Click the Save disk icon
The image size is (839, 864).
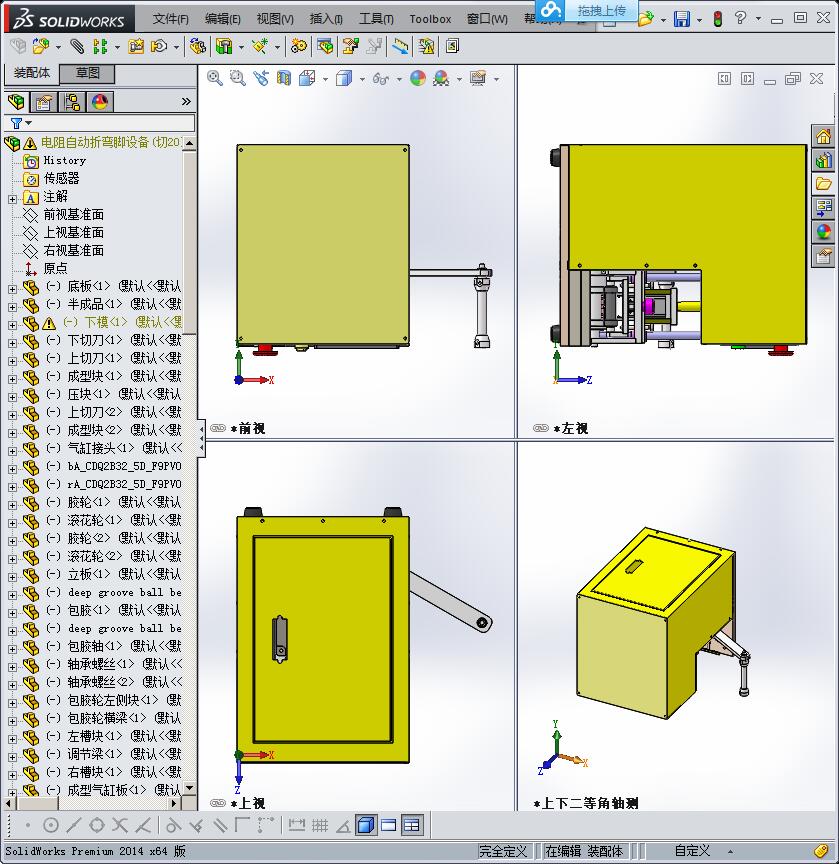(682, 19)
